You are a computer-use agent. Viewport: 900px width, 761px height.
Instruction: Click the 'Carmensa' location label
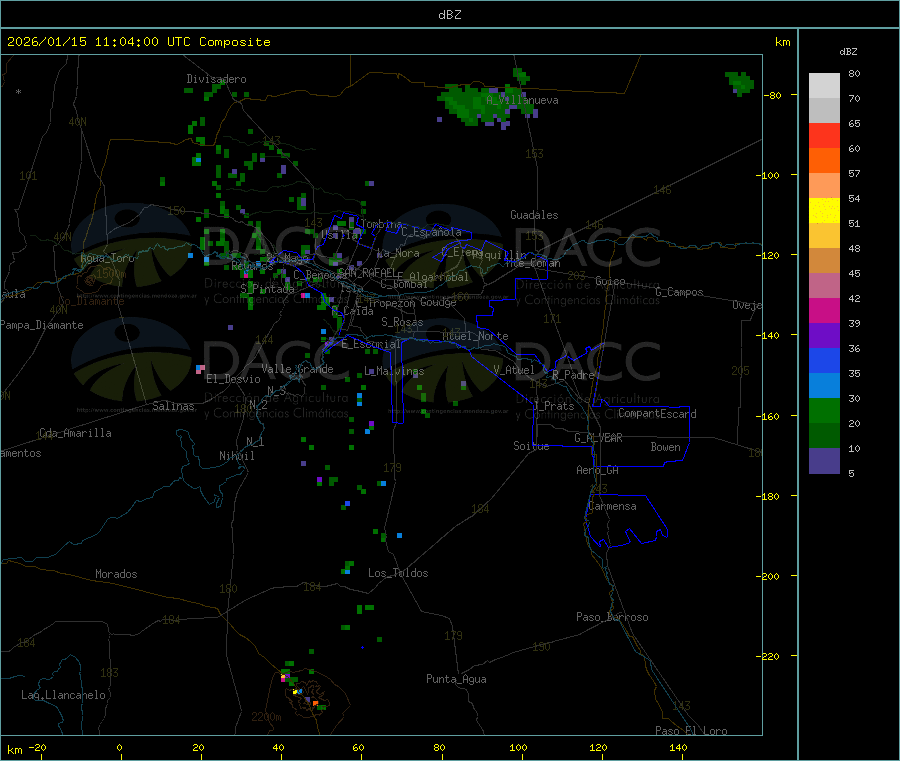[612, 507]
